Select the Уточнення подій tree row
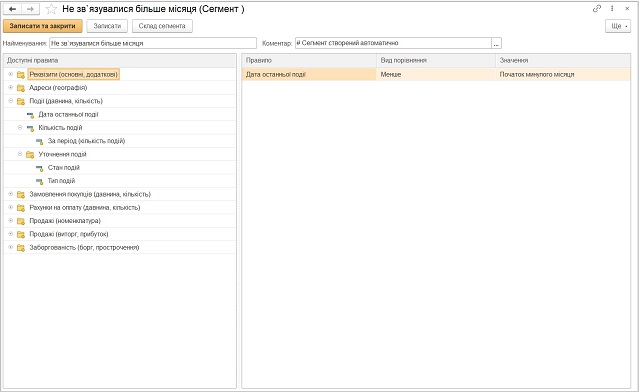The width and height of the screenshot is (640, 392). point(120,154)
